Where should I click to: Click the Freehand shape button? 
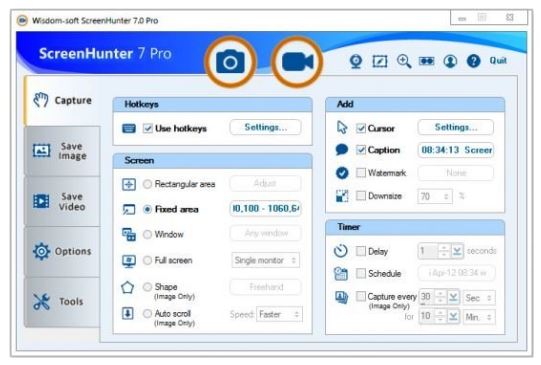pos(265,287)
